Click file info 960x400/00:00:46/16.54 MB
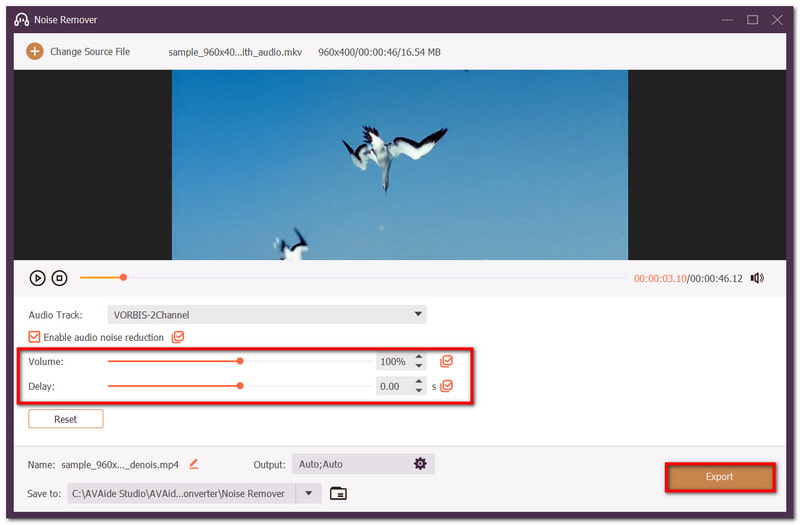This screenshot has height=525, width=800. pyautogui.click(x=379, y=52)
